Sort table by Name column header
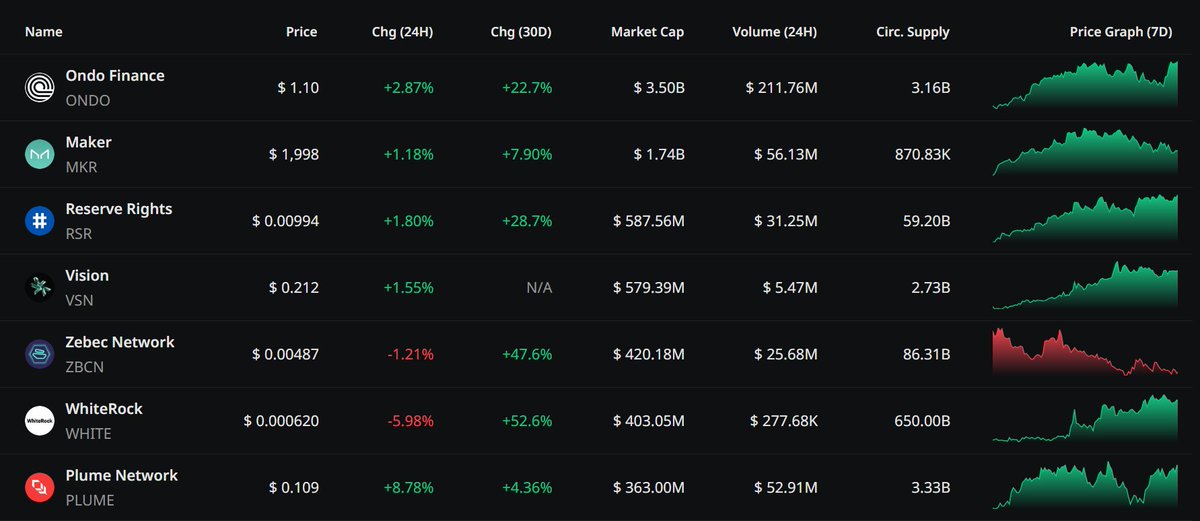Image resolution: width=1200 pixels, height=521 pixels. click(43, 32)
